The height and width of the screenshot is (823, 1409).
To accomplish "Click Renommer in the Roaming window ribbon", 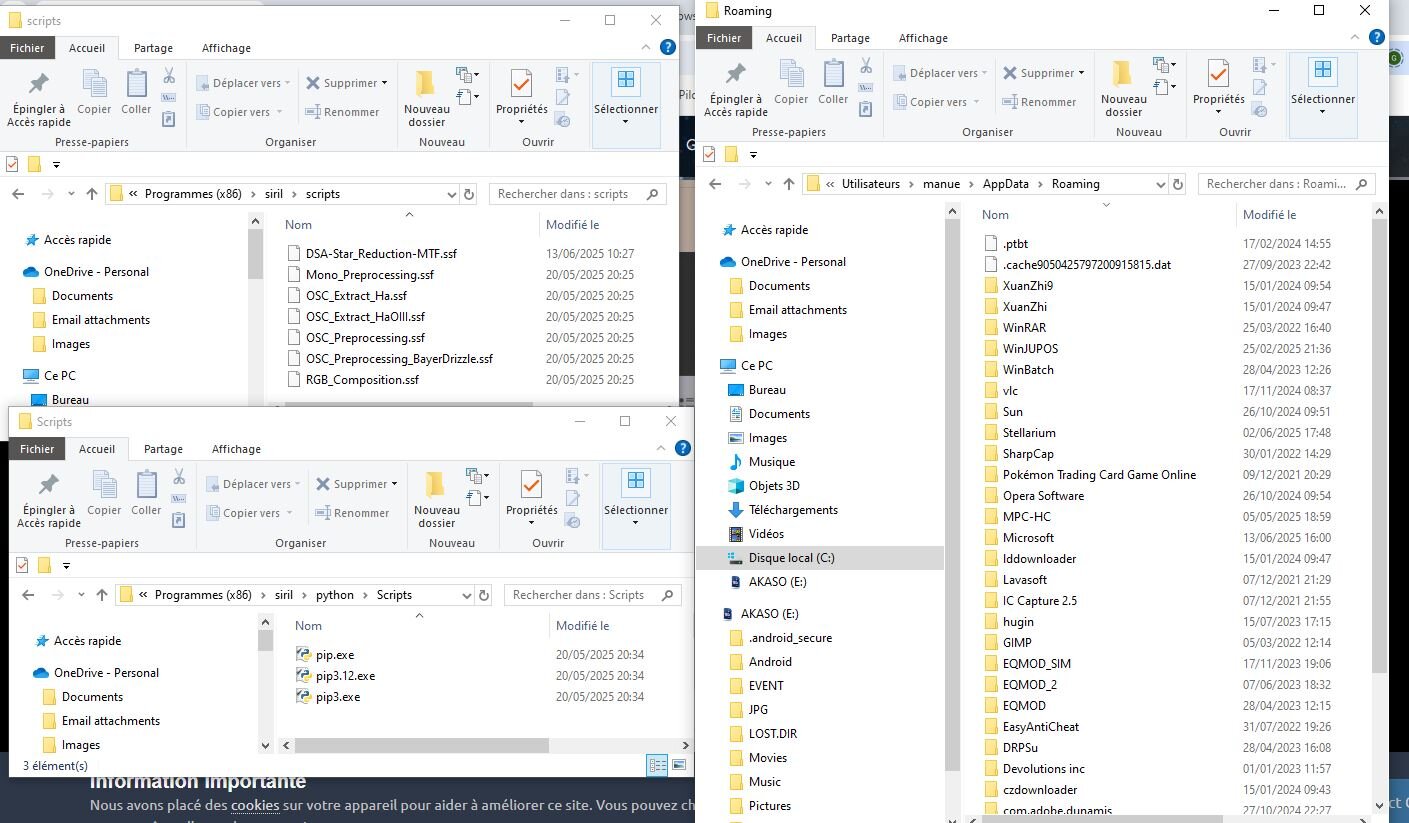I will pos(1039,102).
